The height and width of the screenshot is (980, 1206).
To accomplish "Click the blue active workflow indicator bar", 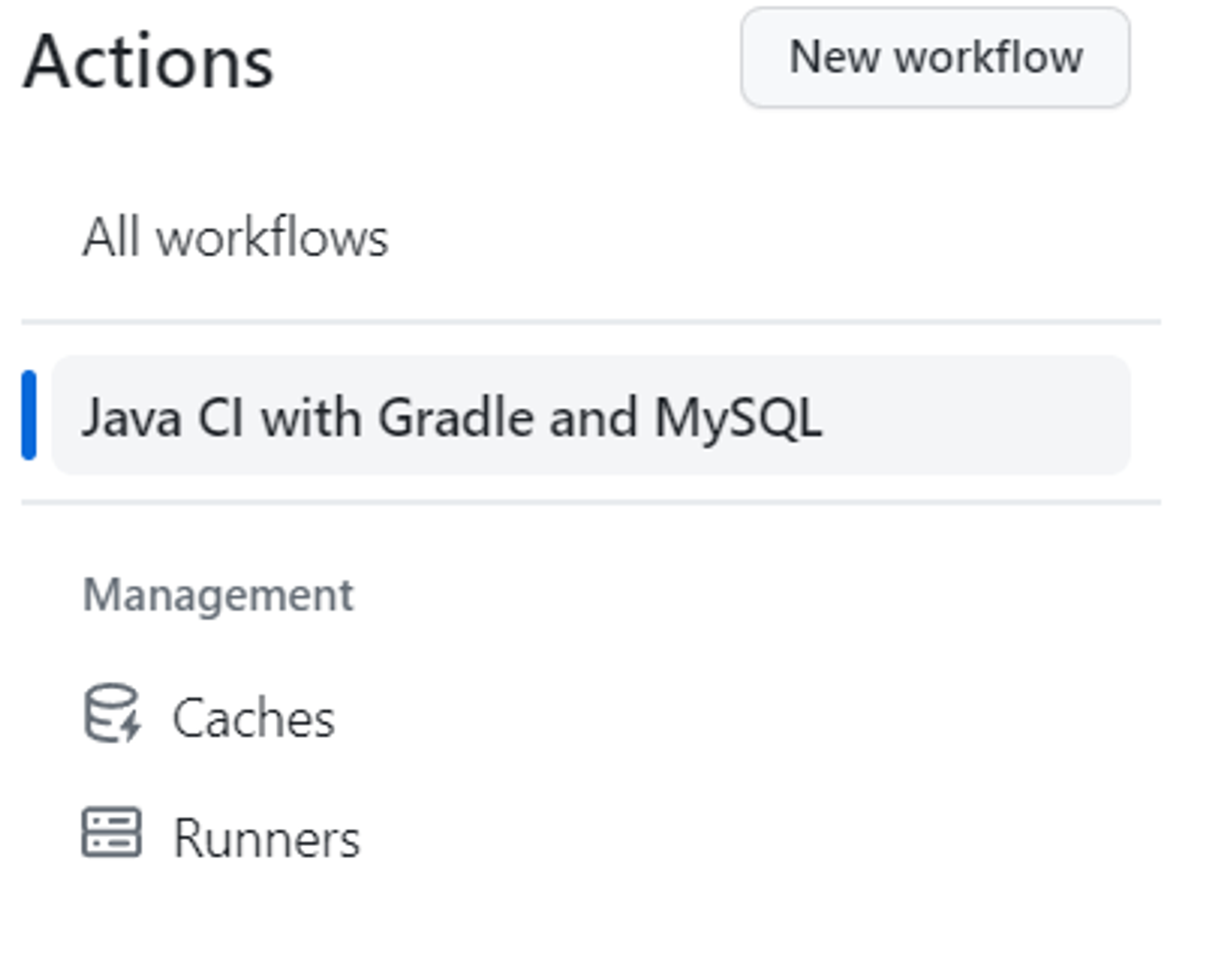I will tap(29, 415).
